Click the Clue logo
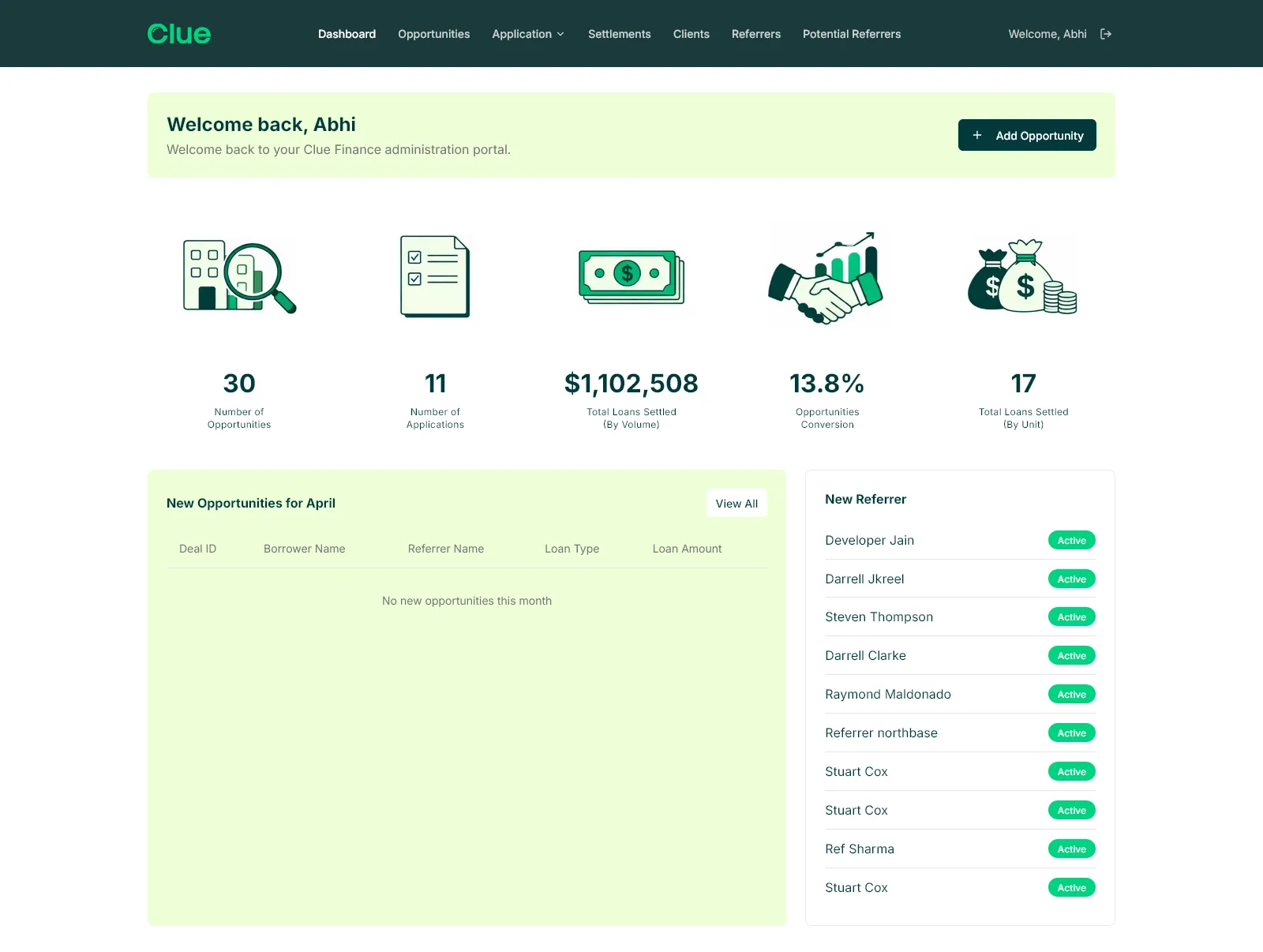Viewport: 1263px width, 952px height. click(178, 33)
